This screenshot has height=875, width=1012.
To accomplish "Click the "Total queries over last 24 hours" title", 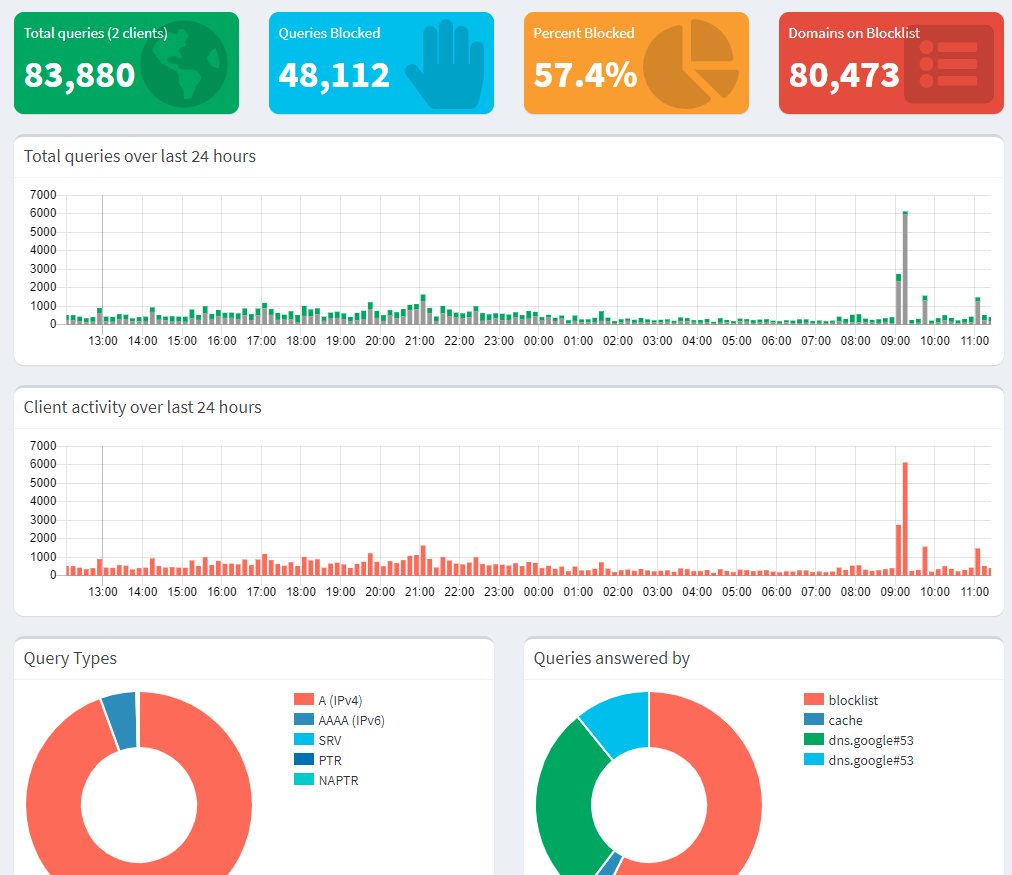I will 139,156.
